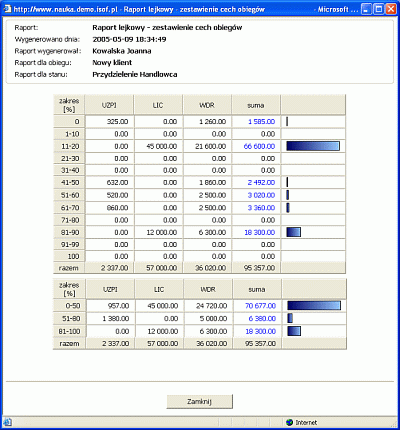The image size is (400, 430).
Task: Open the 66 600.00 sum link
Action: [x=259, y=146]
